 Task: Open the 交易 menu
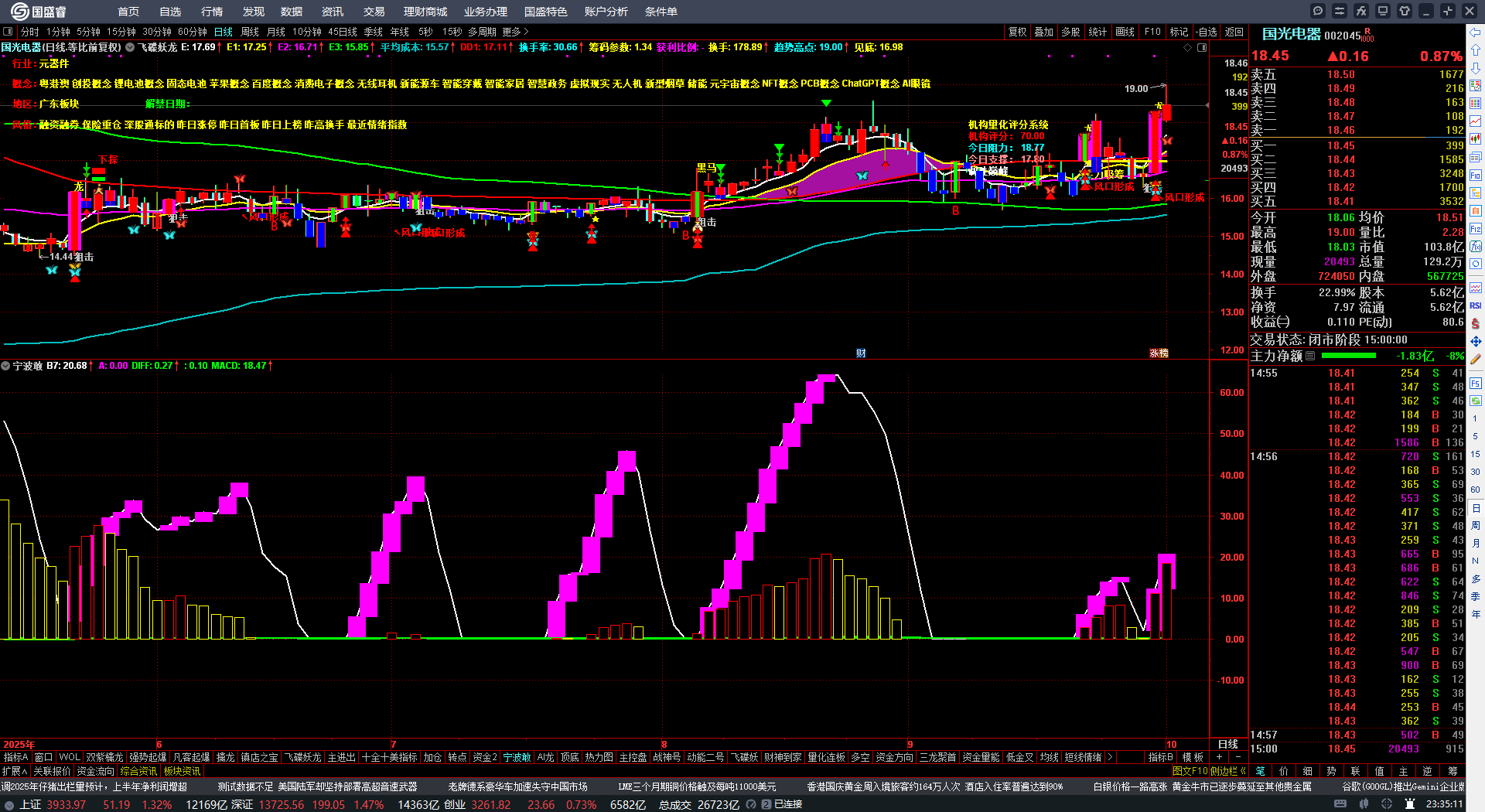(x=374, y=12)
